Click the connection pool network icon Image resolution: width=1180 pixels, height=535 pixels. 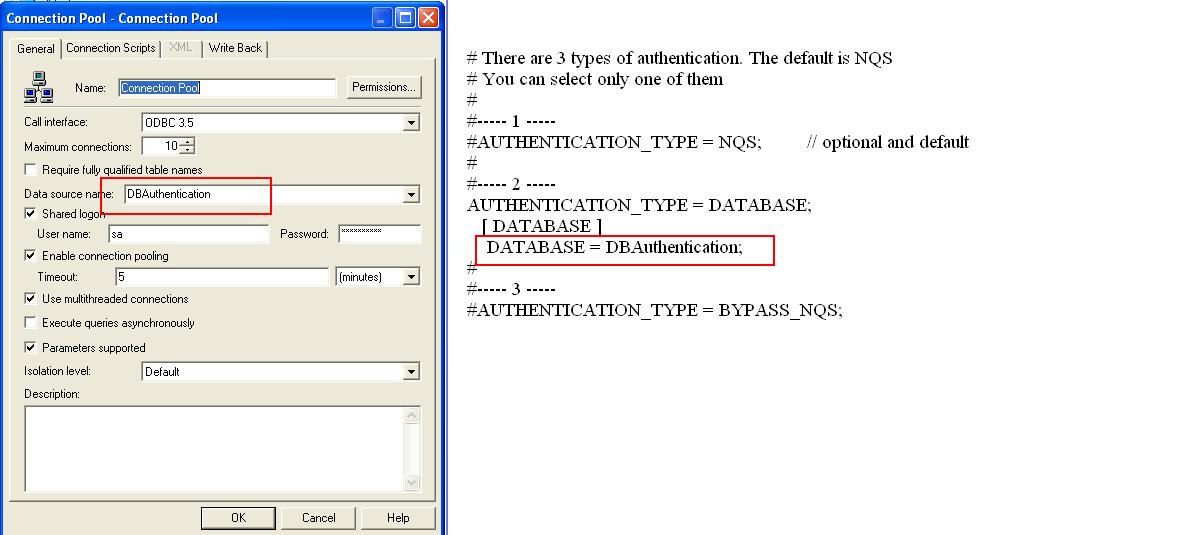click(x=38, y=87)
